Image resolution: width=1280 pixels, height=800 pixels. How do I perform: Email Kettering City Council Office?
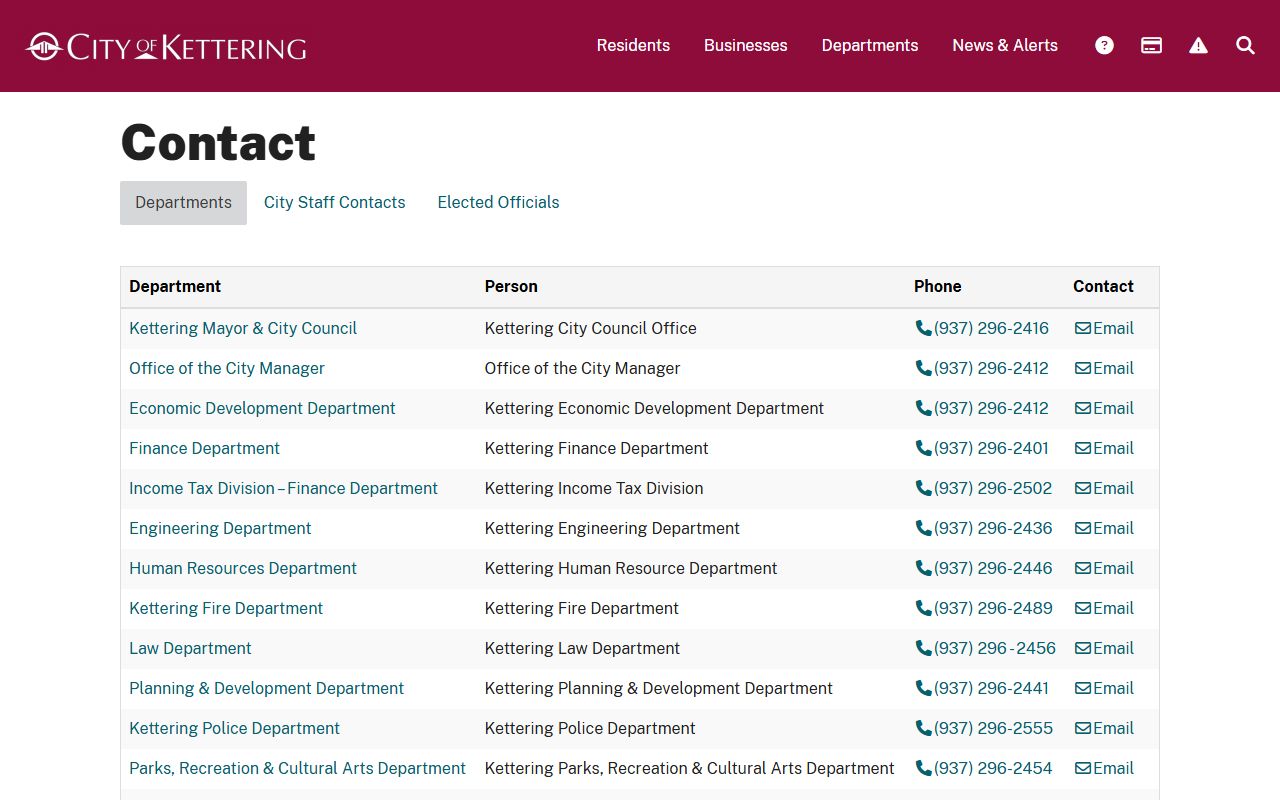[1104, 328]
